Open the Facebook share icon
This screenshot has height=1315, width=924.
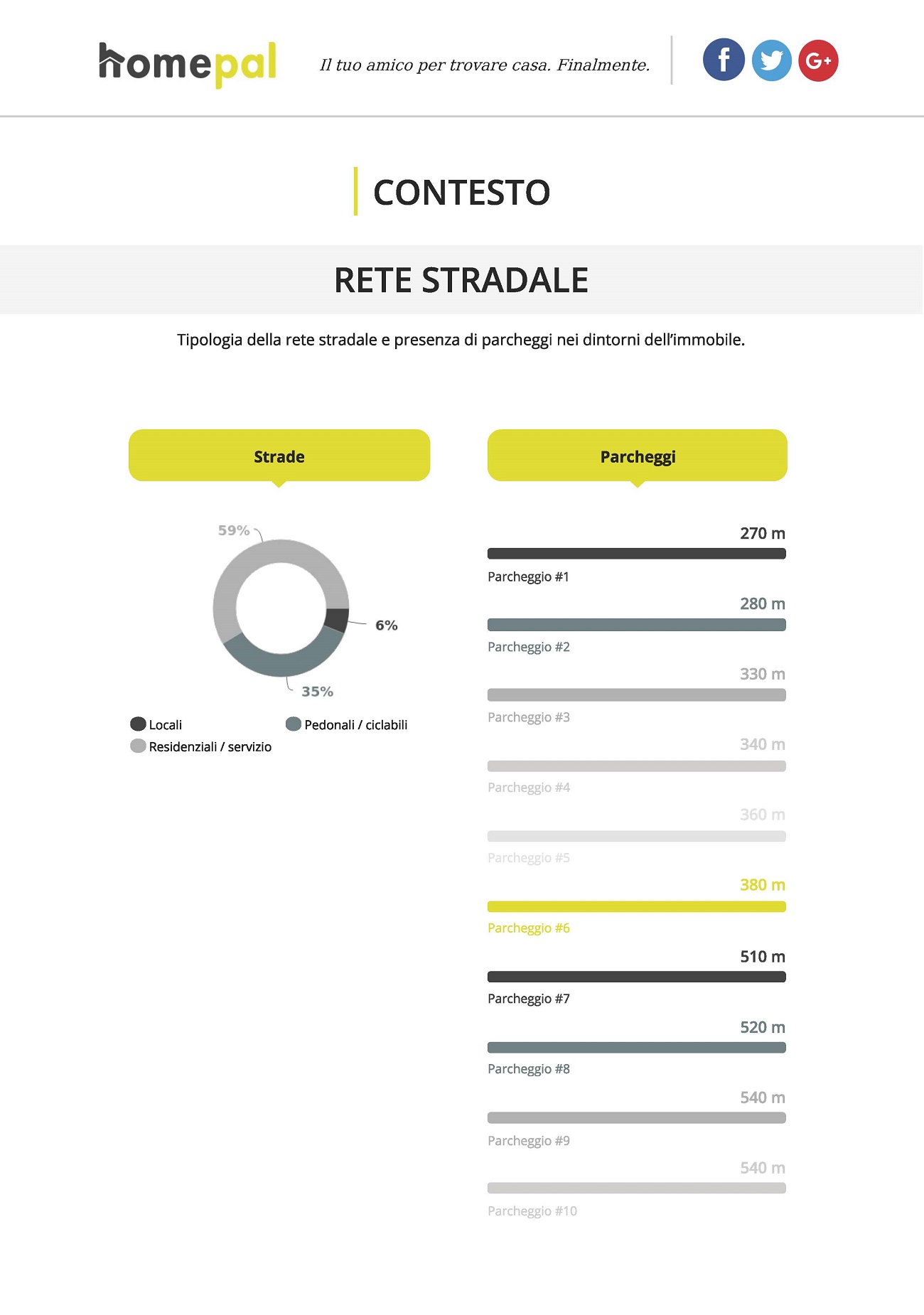pos(724,60)
